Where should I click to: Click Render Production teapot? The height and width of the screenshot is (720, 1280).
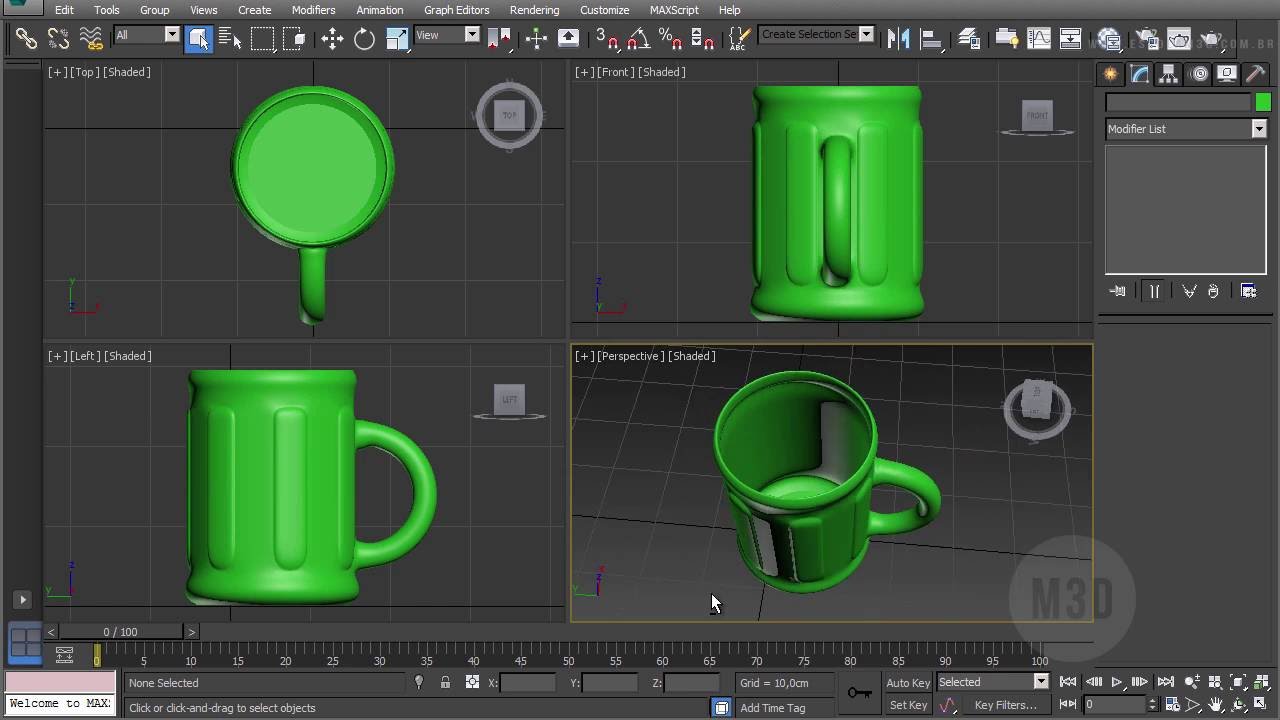(1212, 40)
